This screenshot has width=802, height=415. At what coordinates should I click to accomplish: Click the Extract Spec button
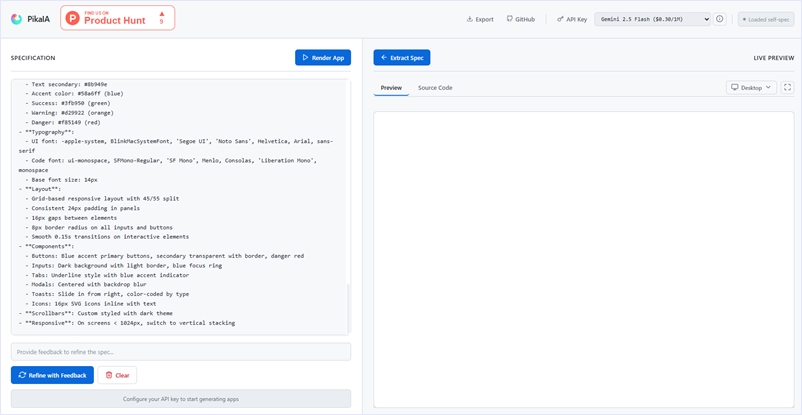tap(401, 58)
